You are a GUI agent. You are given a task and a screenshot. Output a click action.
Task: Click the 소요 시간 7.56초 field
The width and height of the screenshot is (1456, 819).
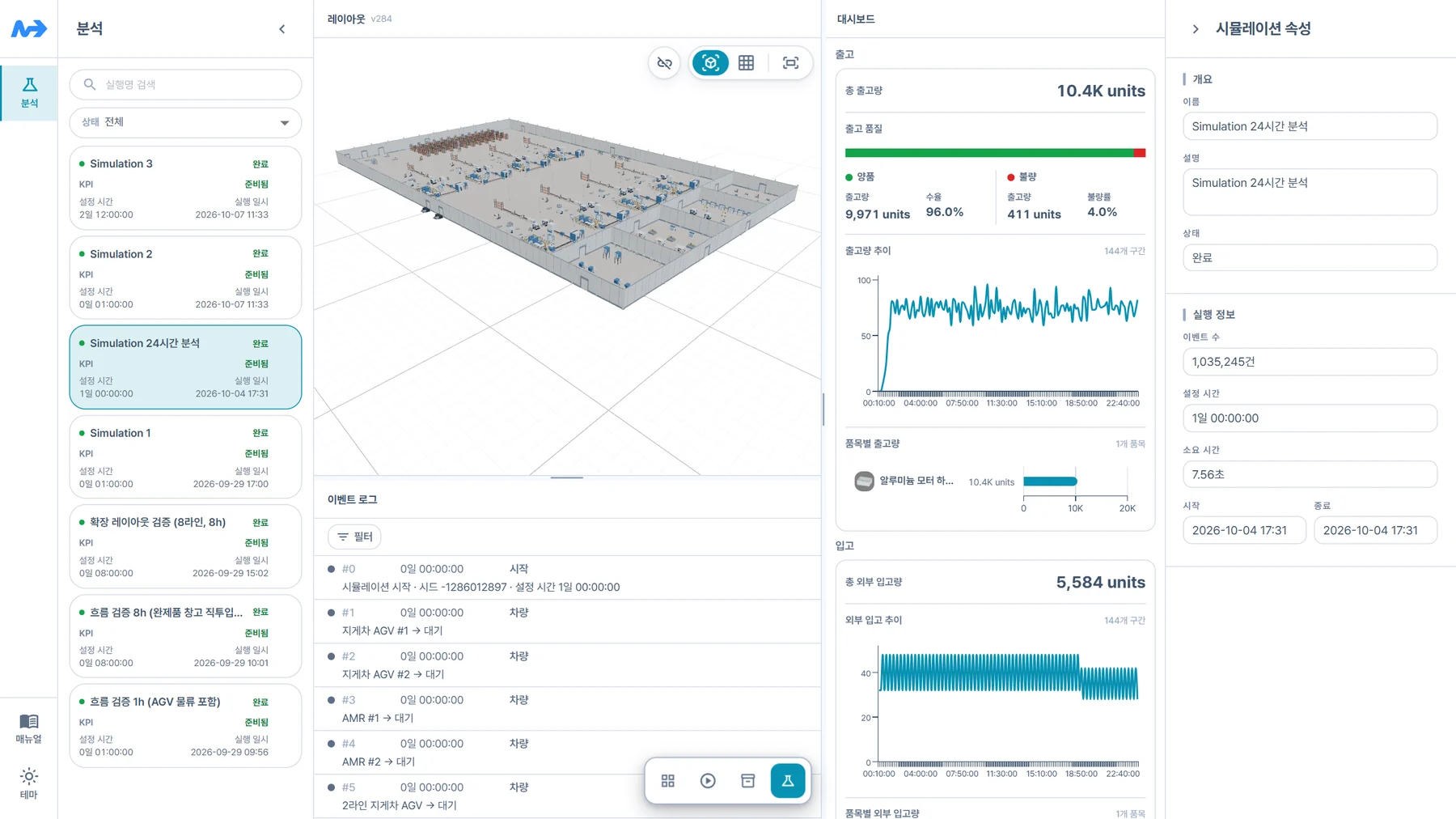click(x=1310, y=474)
